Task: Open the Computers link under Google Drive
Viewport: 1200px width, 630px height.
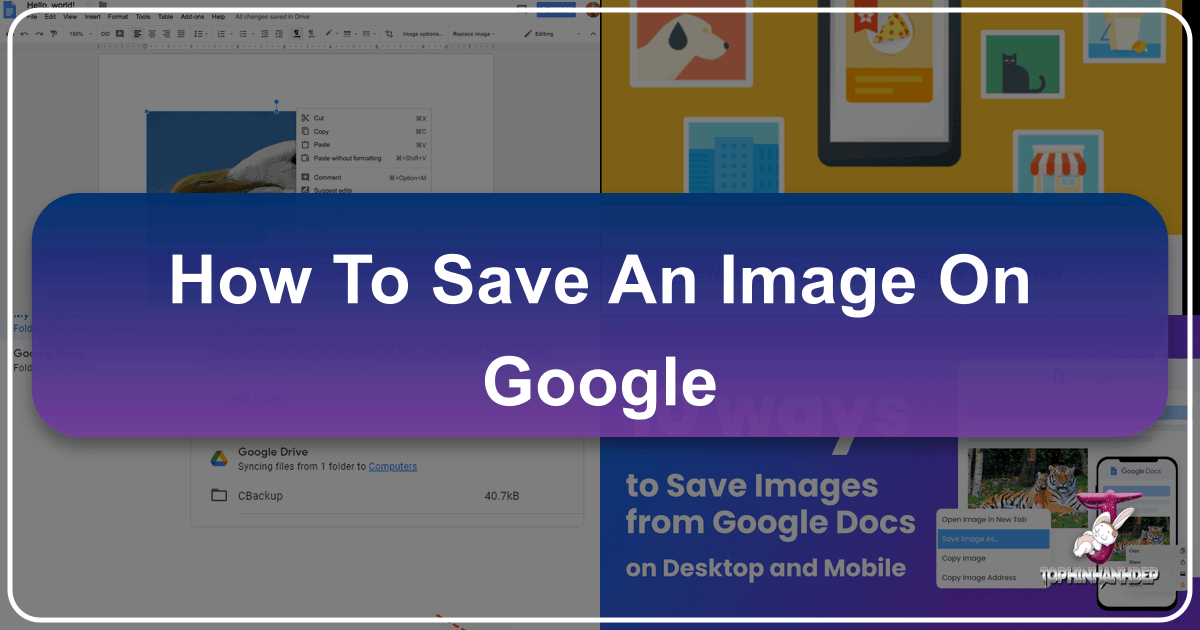Action: 392,466
